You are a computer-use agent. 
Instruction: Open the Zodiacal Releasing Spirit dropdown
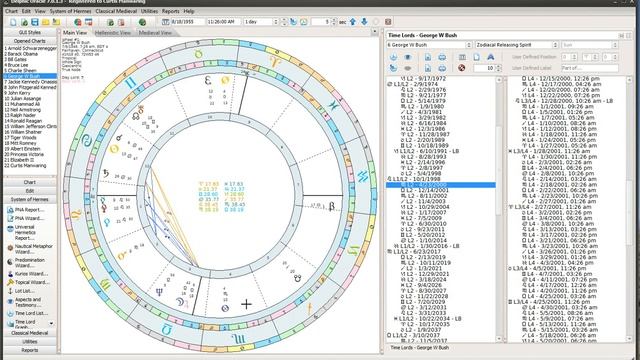(x=516, y=45)
